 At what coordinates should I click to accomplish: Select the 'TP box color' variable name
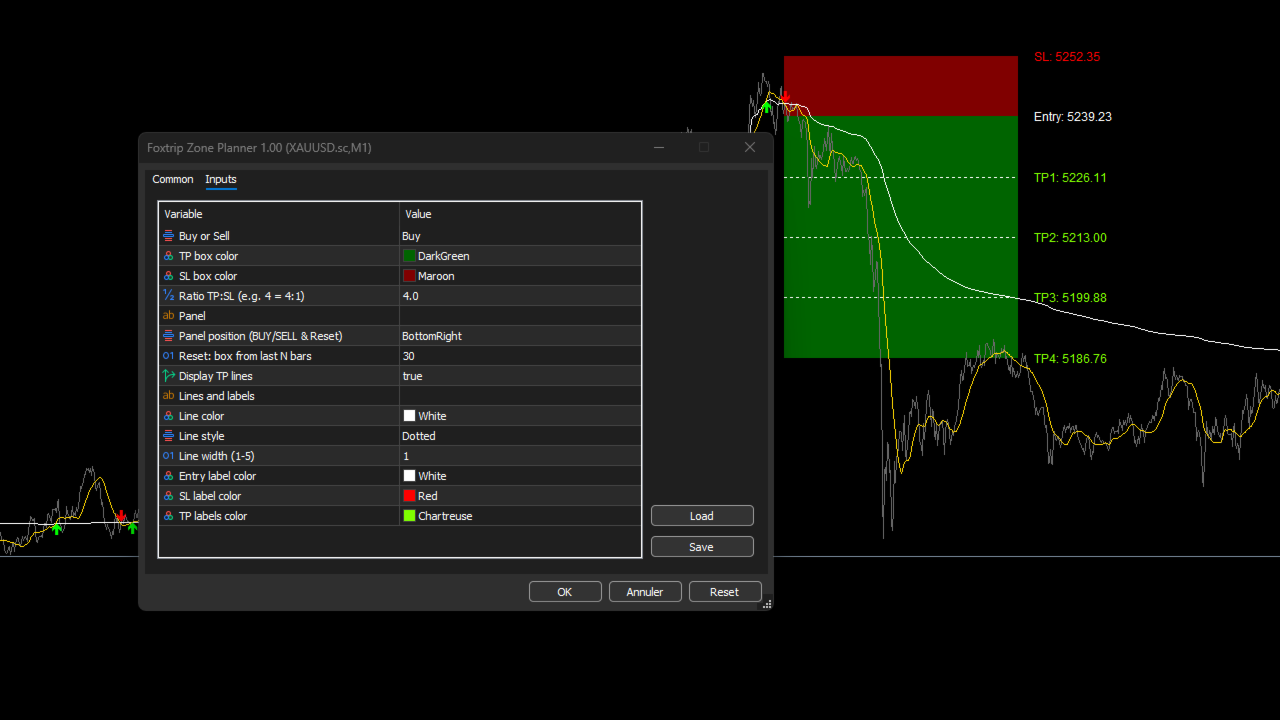208,256
